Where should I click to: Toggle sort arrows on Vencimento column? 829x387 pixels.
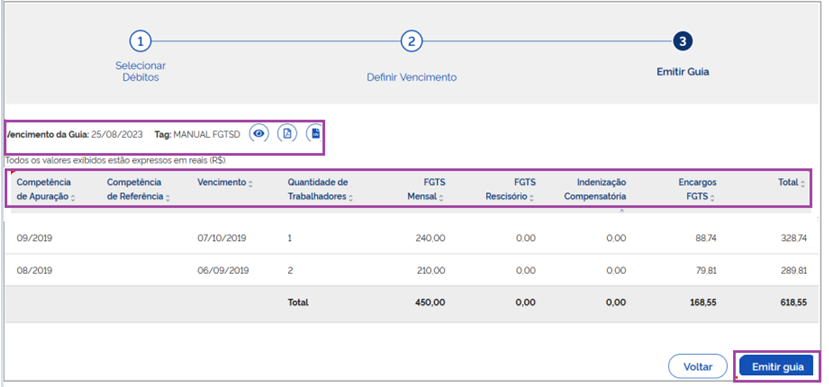click(x=251, y=183)
